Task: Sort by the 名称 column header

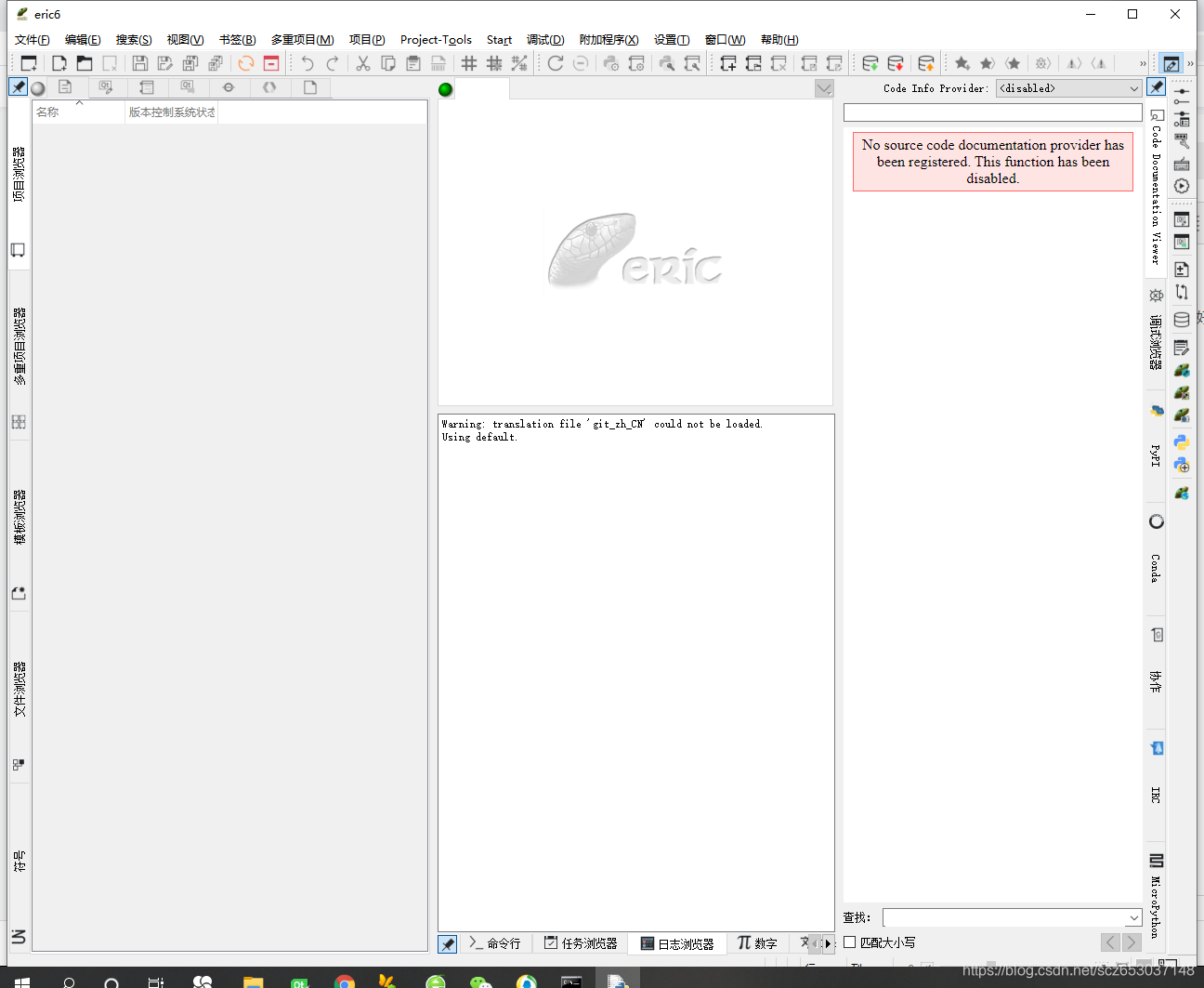Action: 79,112
